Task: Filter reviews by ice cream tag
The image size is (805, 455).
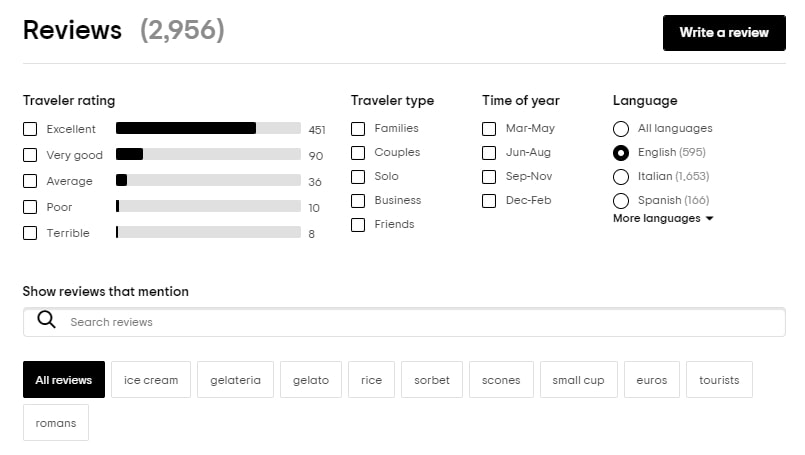Action: coord(151,380)
